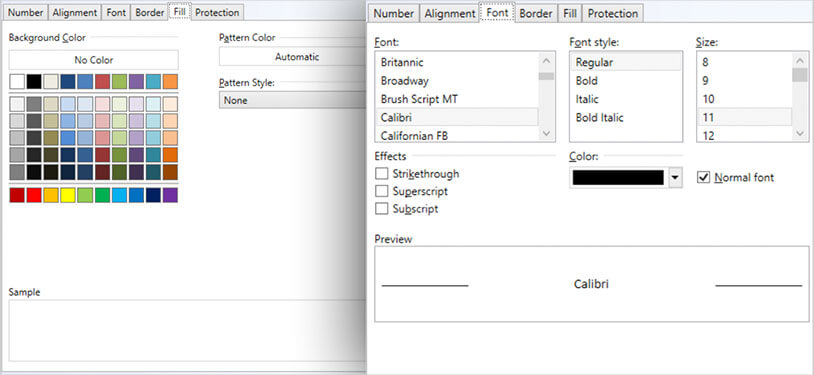Viewport: 814px width, 375px height.
Task: Choose the black swatch in top theme row
Action: [x=34, y=82]
